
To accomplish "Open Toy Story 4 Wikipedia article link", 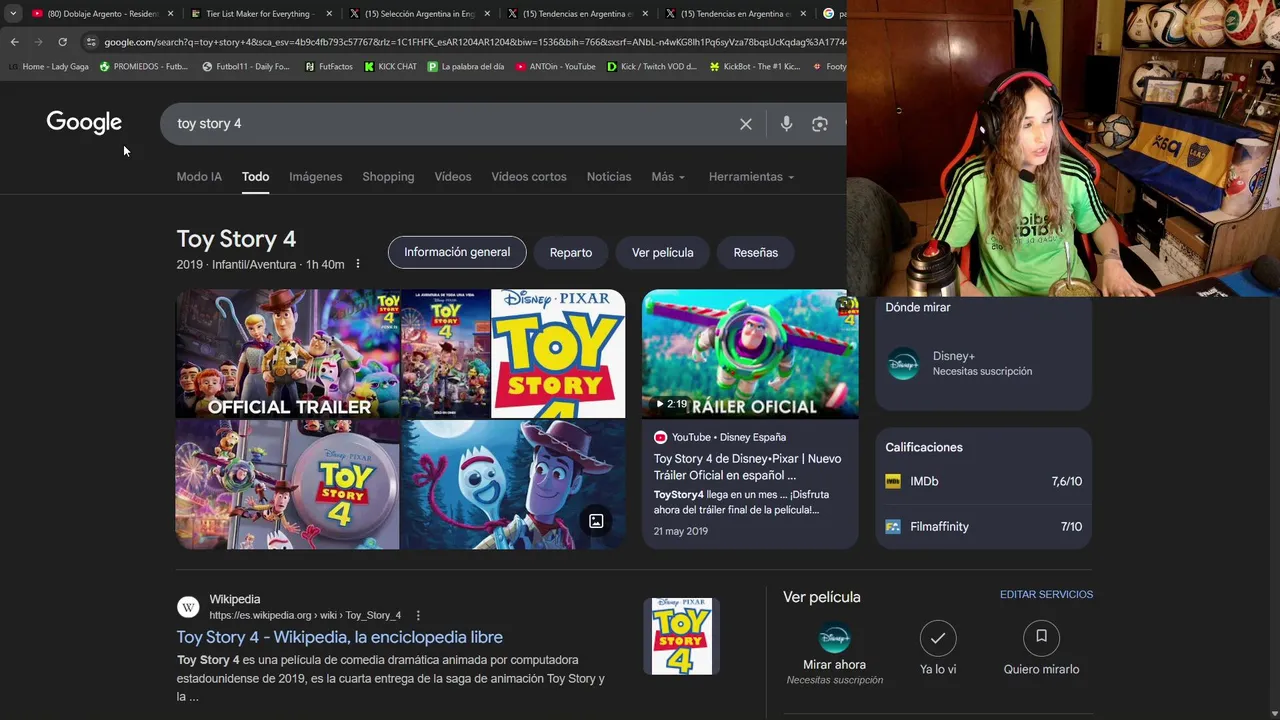I will (x=340, y=637).
